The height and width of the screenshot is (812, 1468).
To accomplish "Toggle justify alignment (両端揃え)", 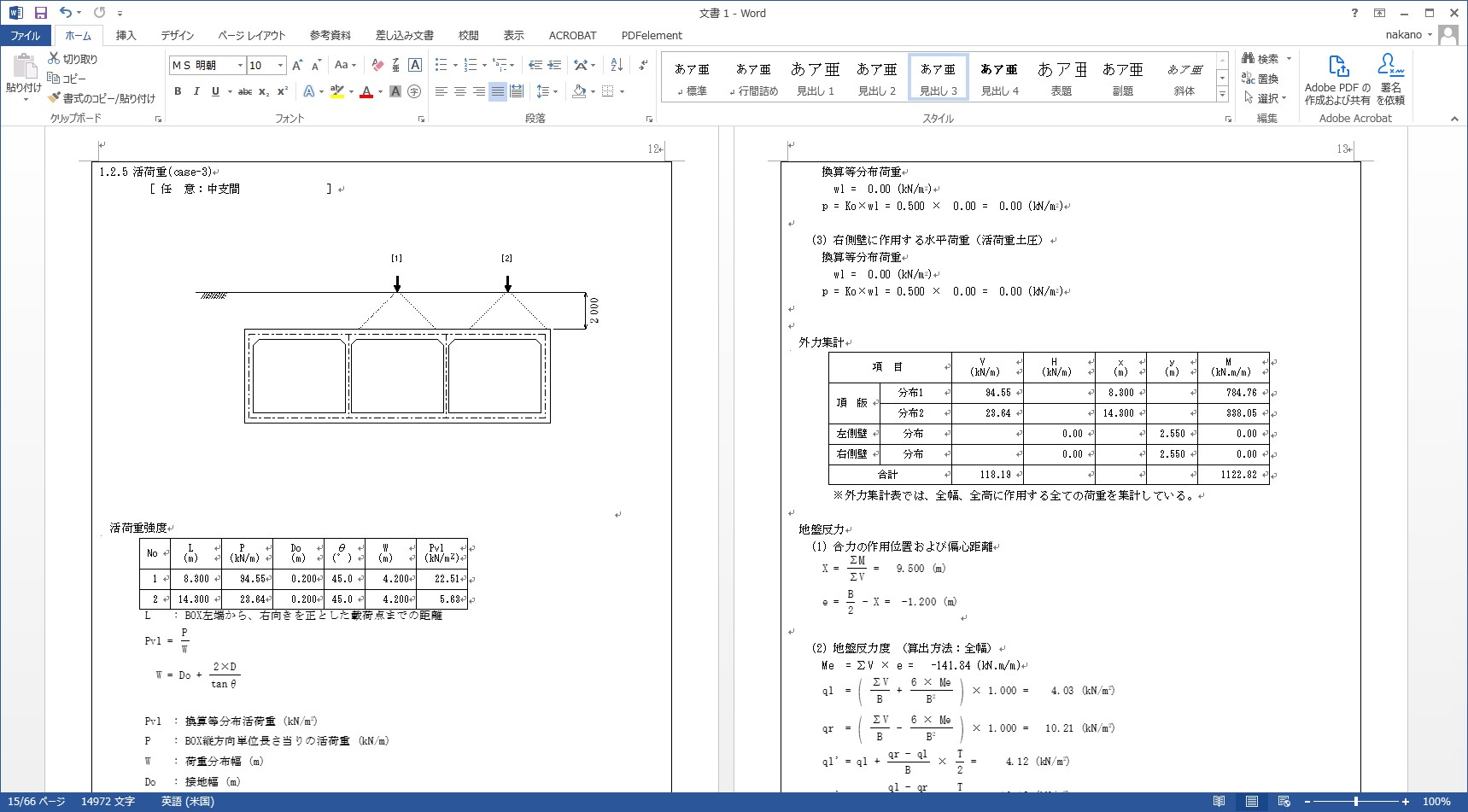I will [x=497, y=91].
